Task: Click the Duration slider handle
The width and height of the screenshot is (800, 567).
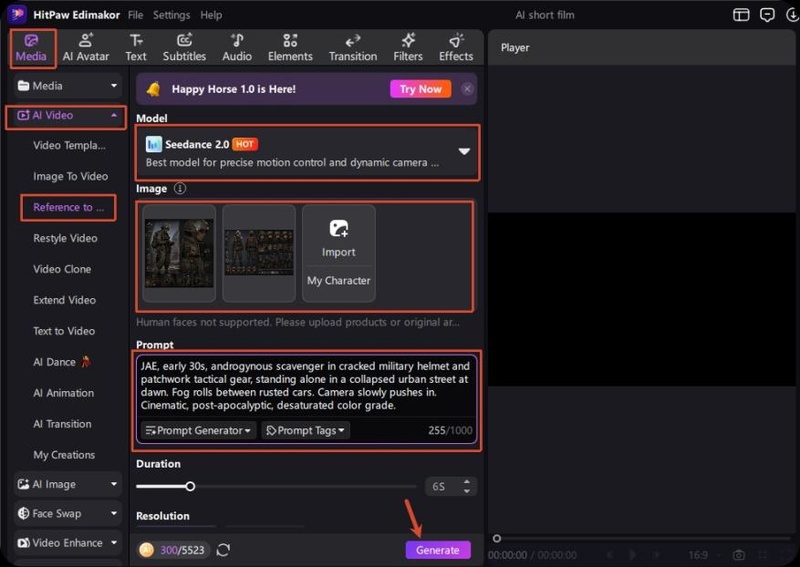Action: tap(190, 486)
